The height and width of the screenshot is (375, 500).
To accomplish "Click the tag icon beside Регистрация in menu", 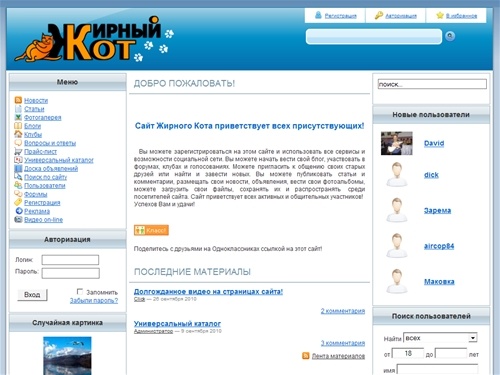I will pos(18,202).
